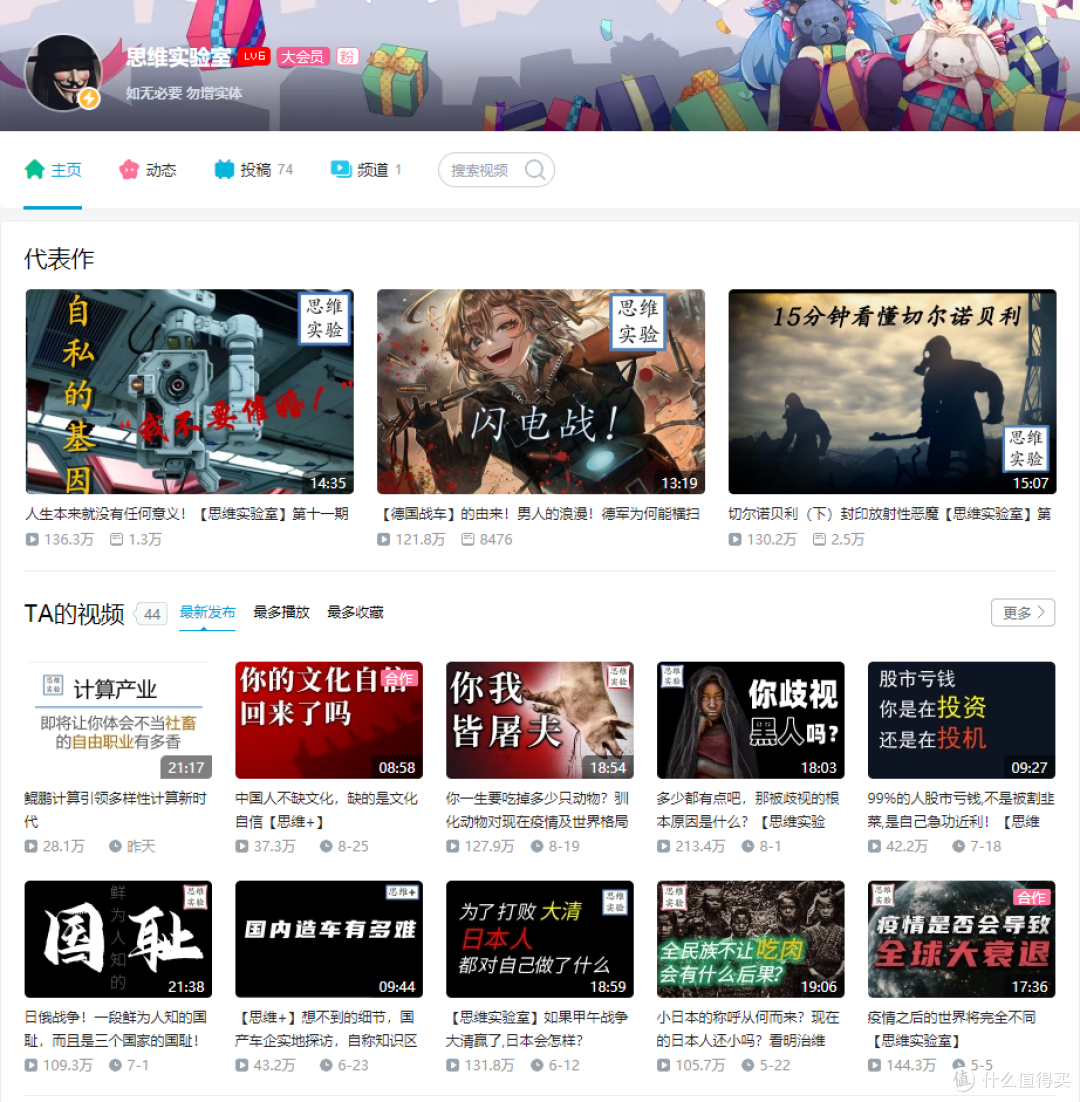Click the username 思维实验室

178,57
